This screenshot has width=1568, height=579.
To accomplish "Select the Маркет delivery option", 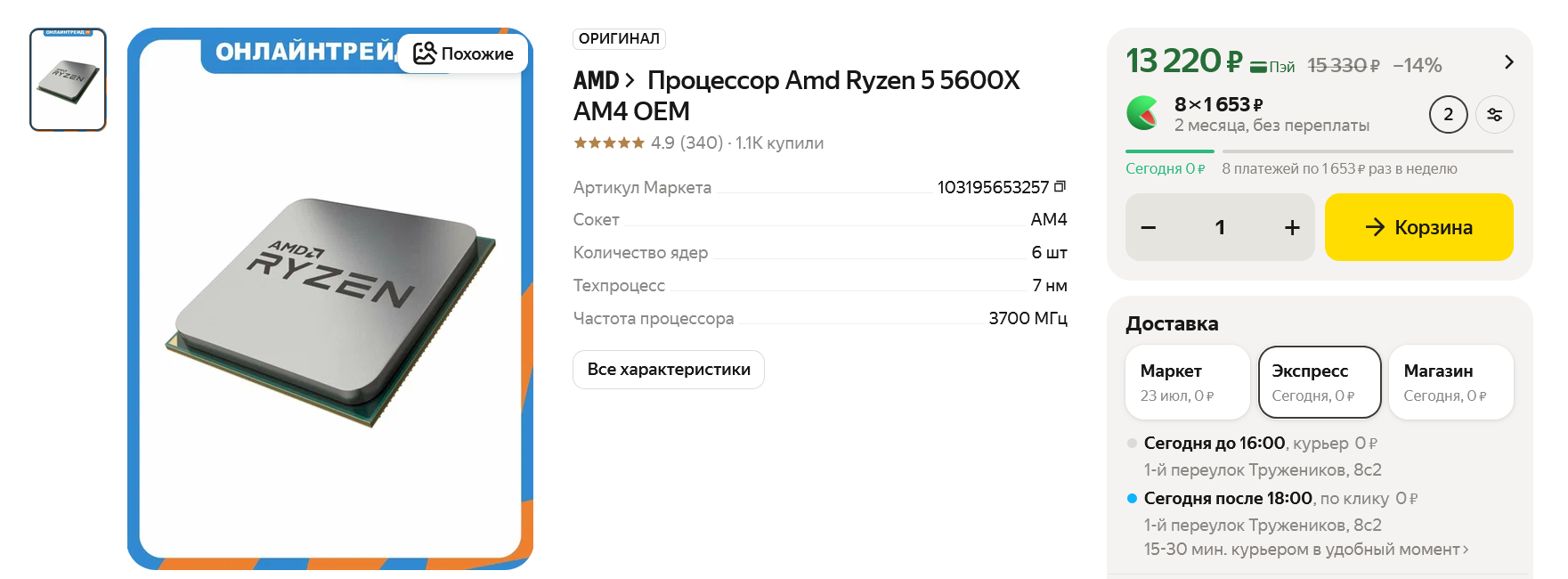I will [x=1188, y=382].
